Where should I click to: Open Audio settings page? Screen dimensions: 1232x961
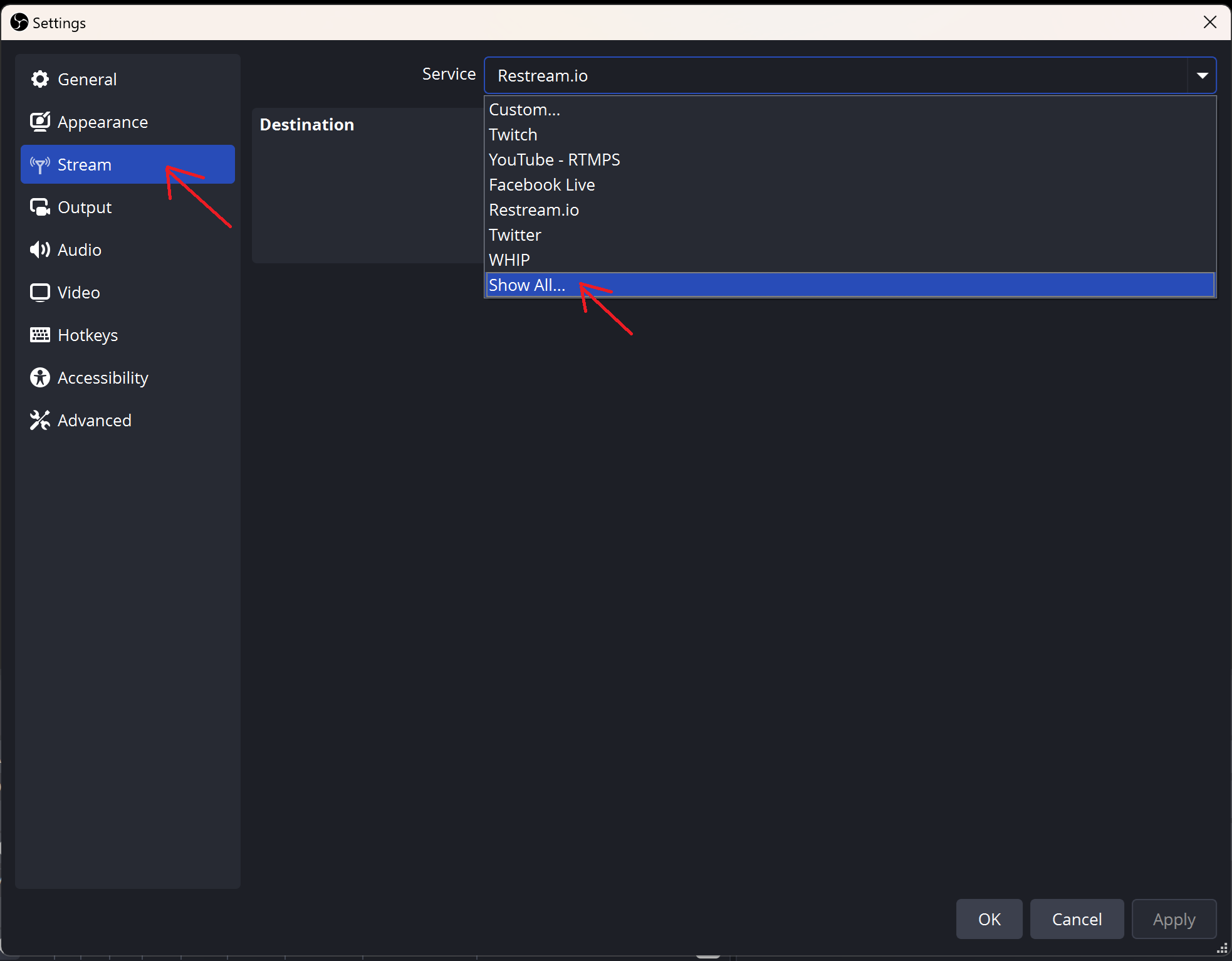pos(128,249)
